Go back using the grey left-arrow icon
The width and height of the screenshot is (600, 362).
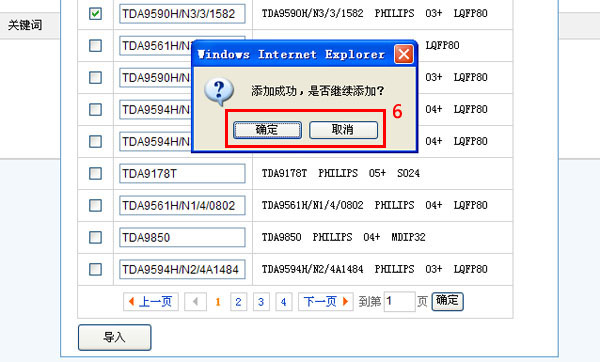[x=196, y=302]
